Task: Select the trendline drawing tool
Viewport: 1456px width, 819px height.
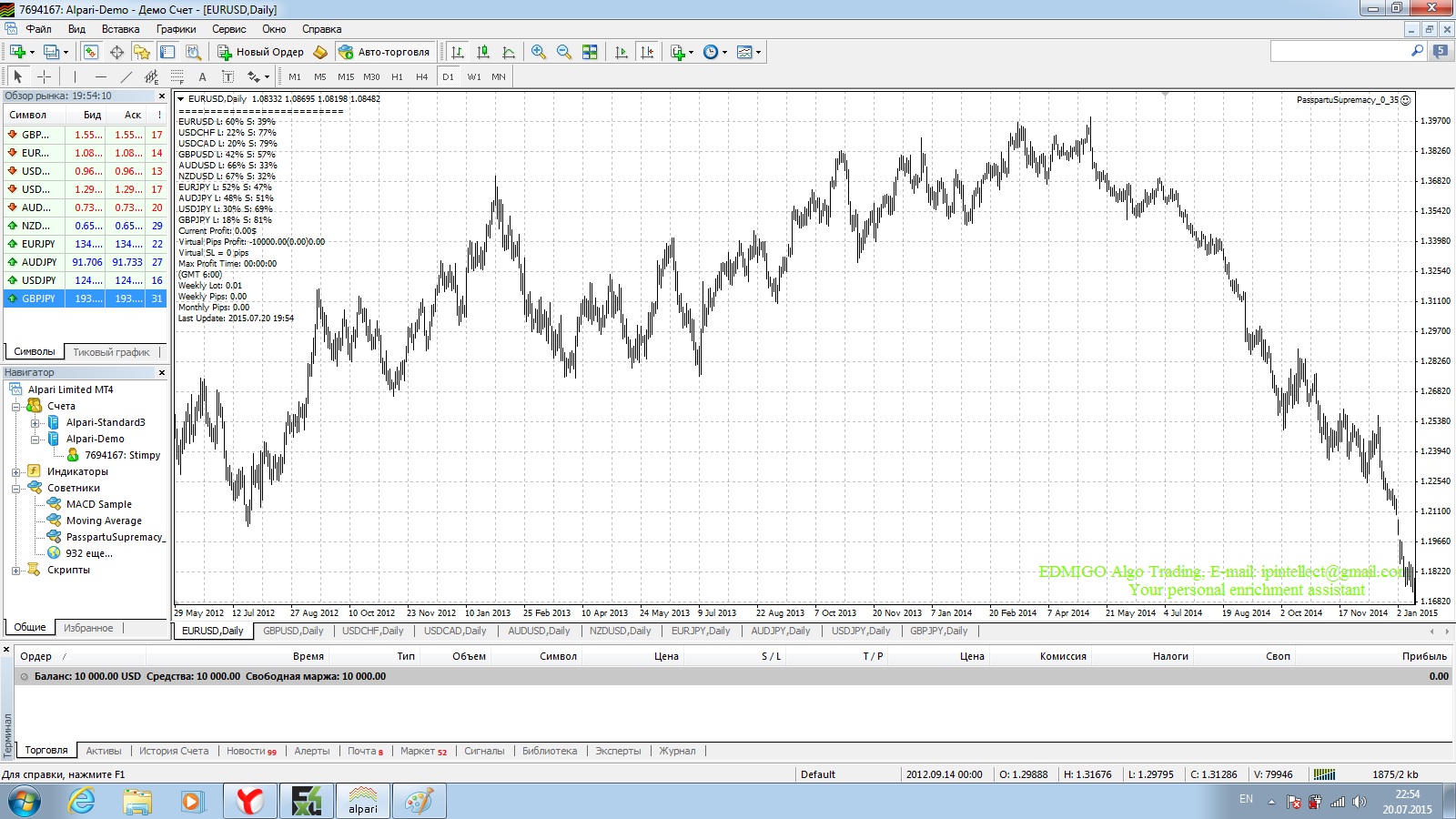Action: (126, 76)
